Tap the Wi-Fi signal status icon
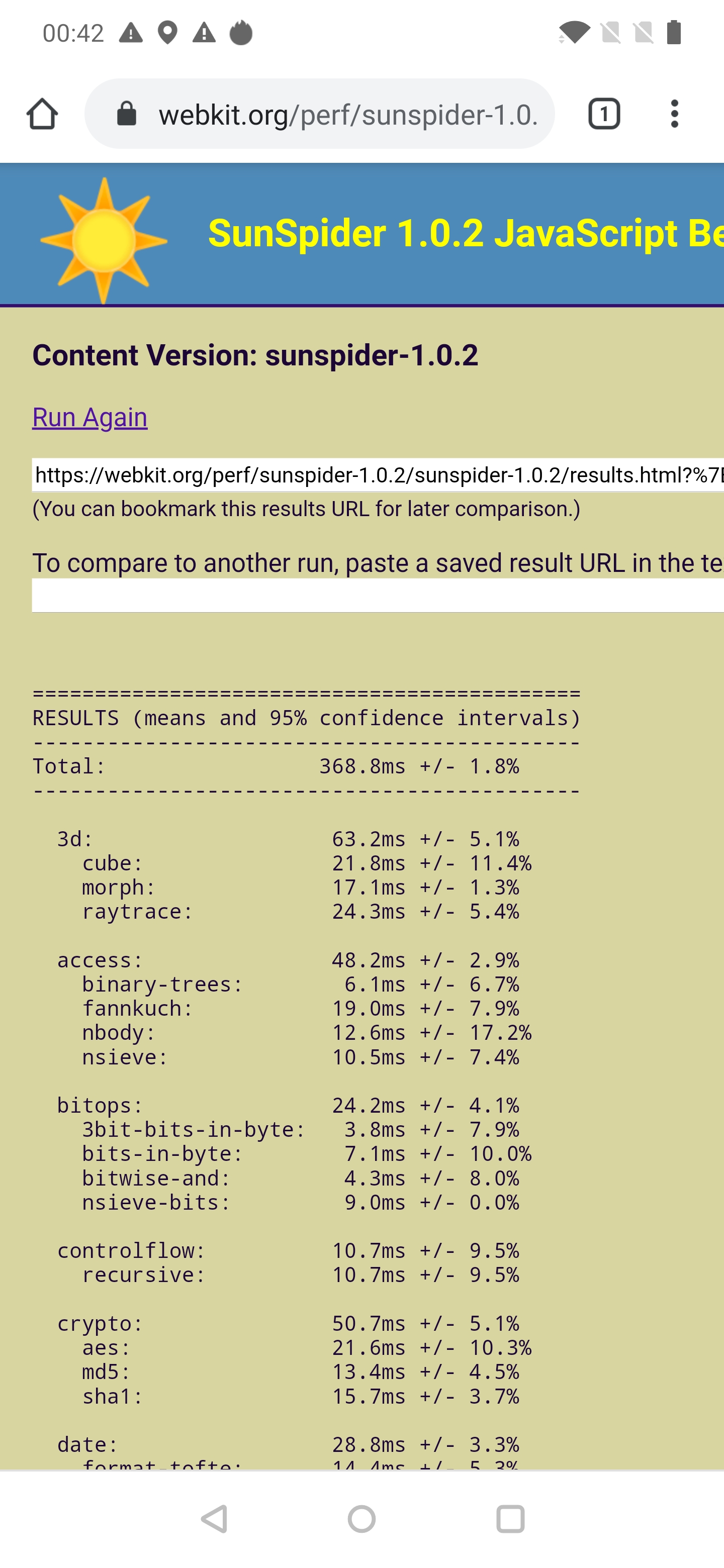The height and width of the screenshot is (1568, 724). [x=573, y=33]
